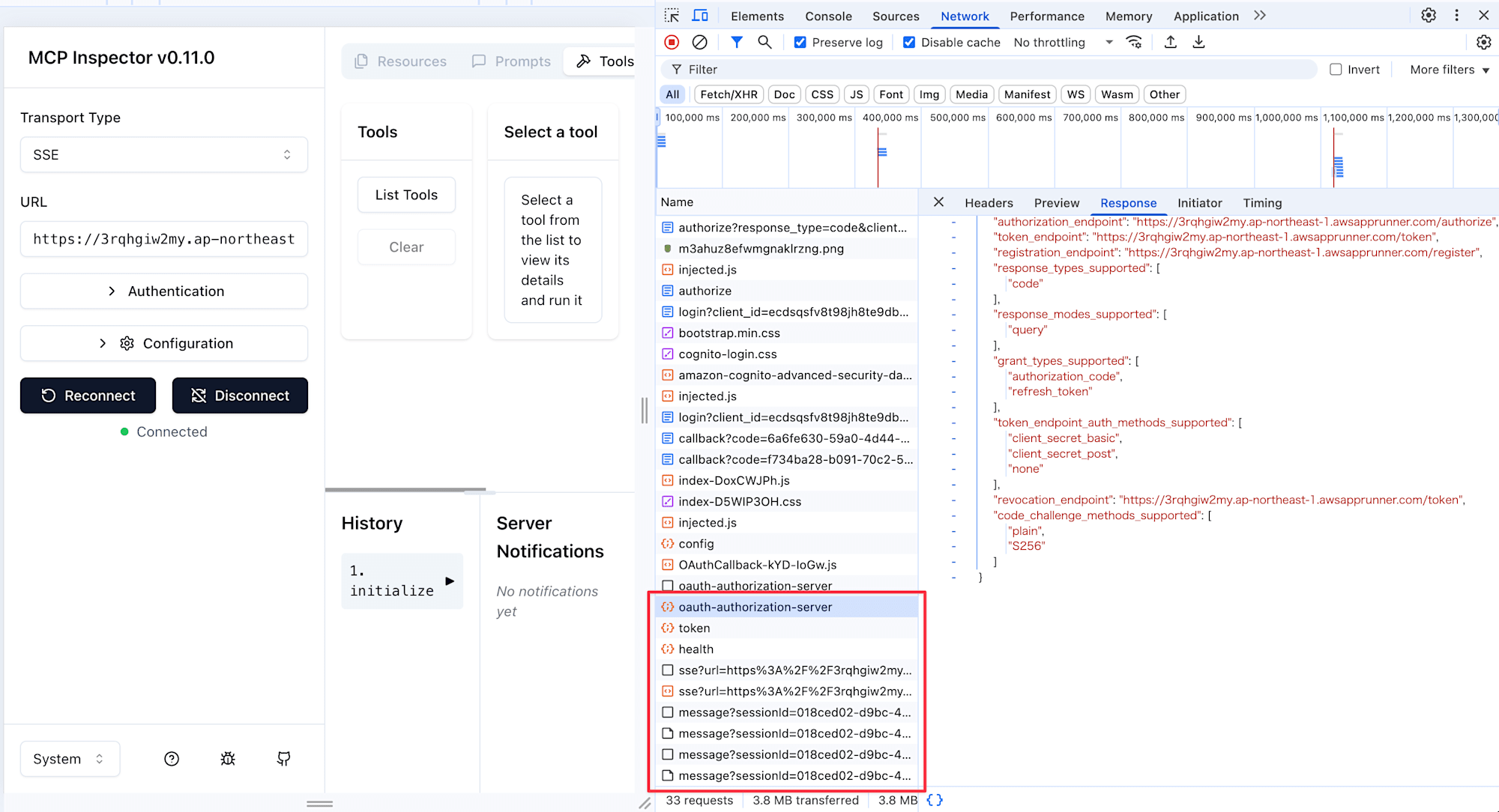Open Network panel settings gear

tap(1483, 42)
